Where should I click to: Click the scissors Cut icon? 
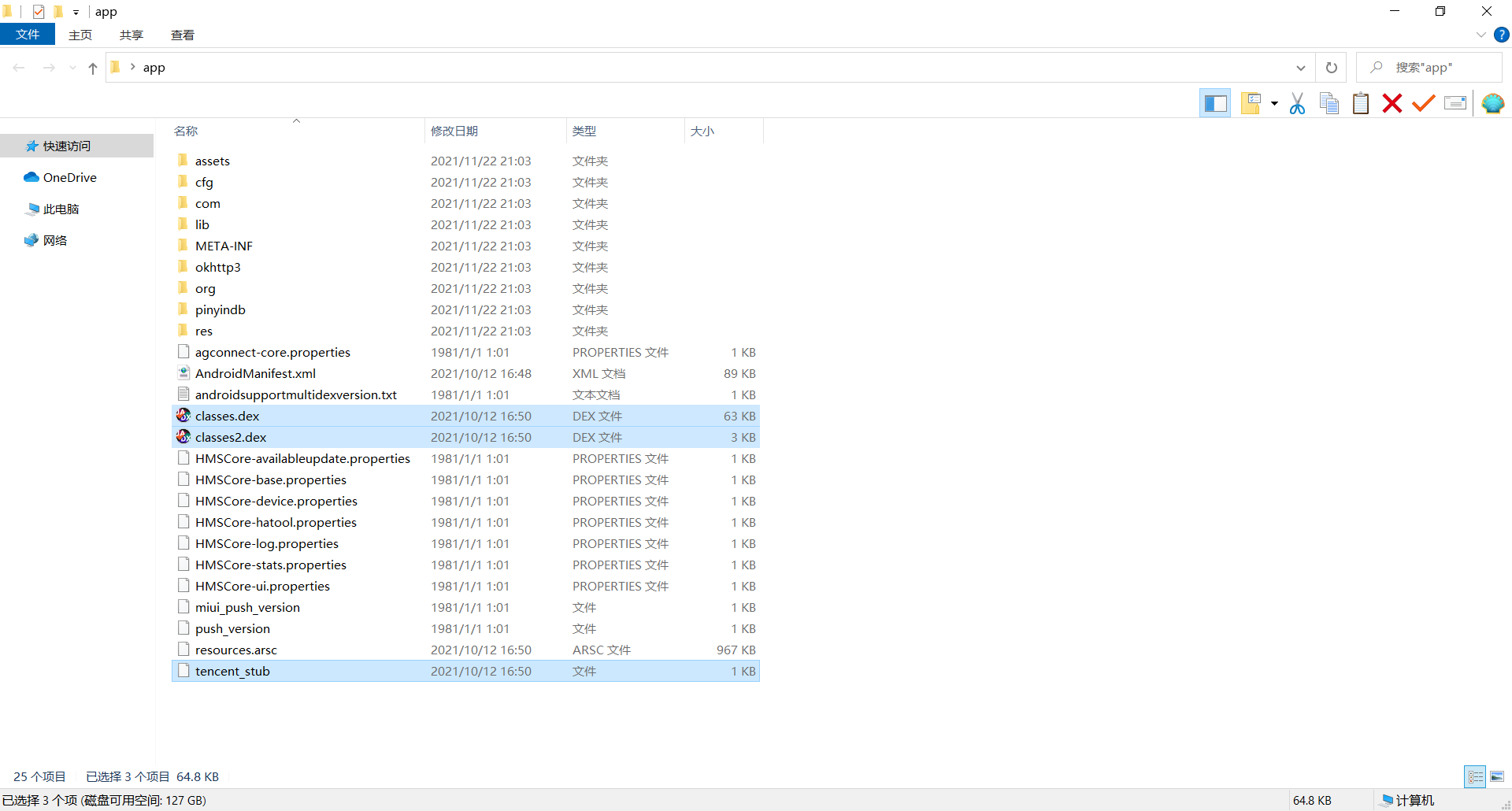(1298, 103)
